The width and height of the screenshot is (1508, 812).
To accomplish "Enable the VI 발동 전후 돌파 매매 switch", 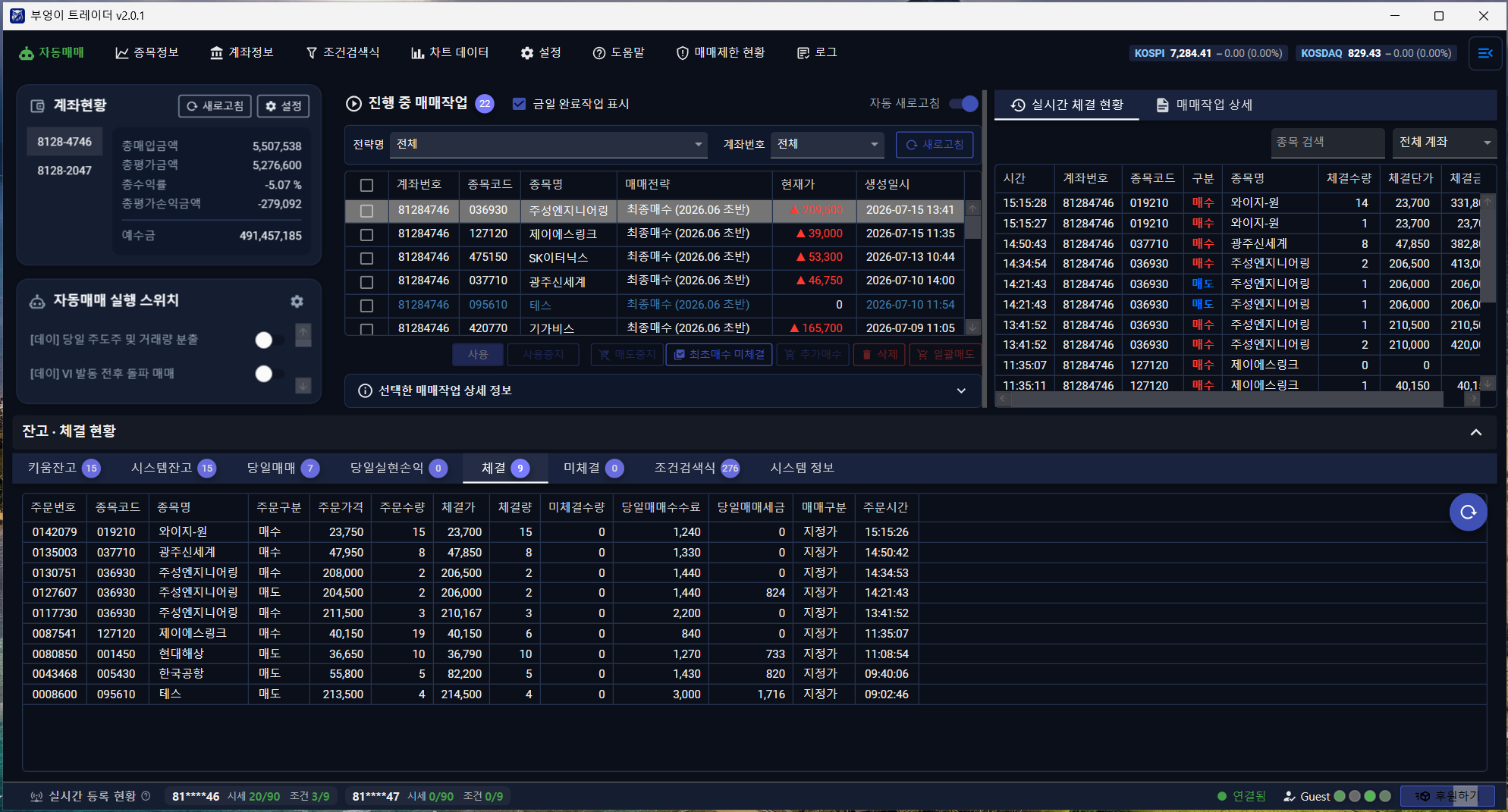I will pyautogui.click(x=269, y=373).
